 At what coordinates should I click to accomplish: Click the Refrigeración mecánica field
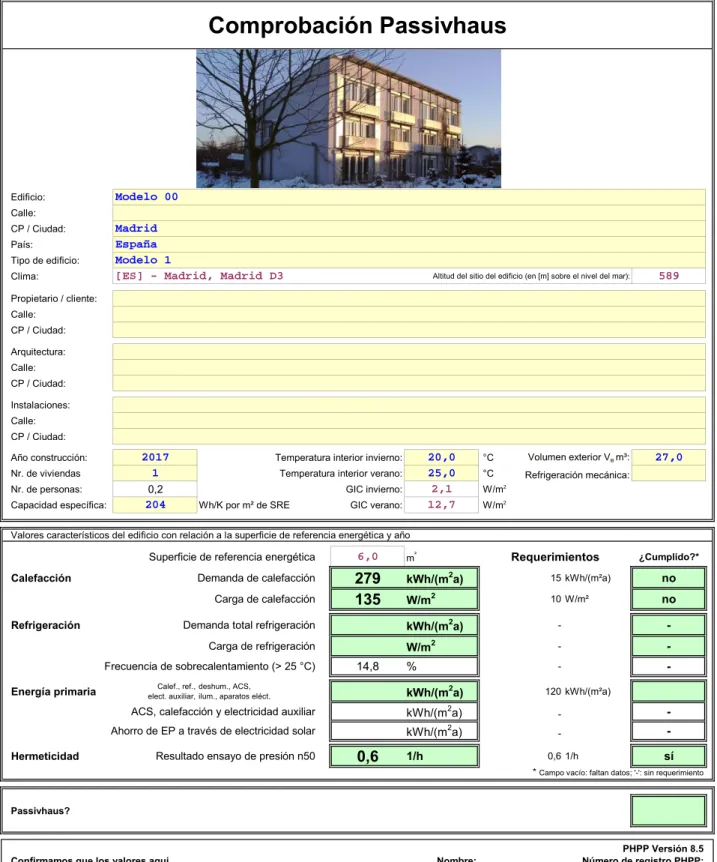pyautogui.click(x=669, y=474)
